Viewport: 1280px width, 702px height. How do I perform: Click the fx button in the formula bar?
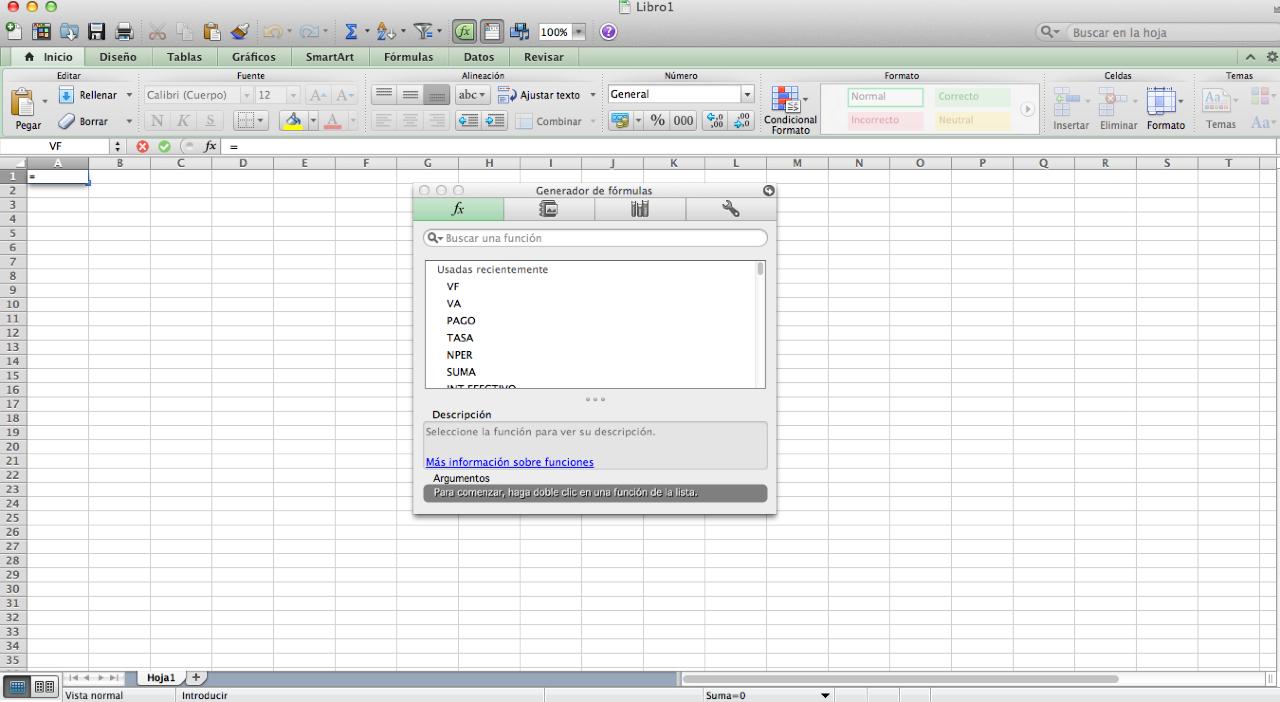[210, 146]
